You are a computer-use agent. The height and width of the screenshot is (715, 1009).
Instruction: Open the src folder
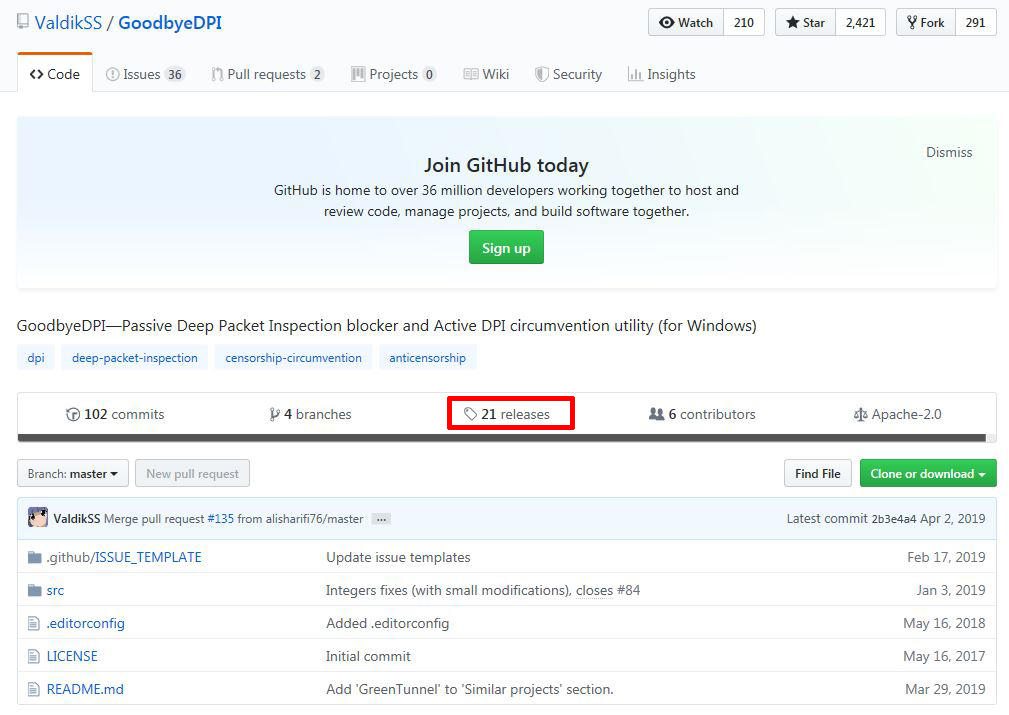(55, 590)
